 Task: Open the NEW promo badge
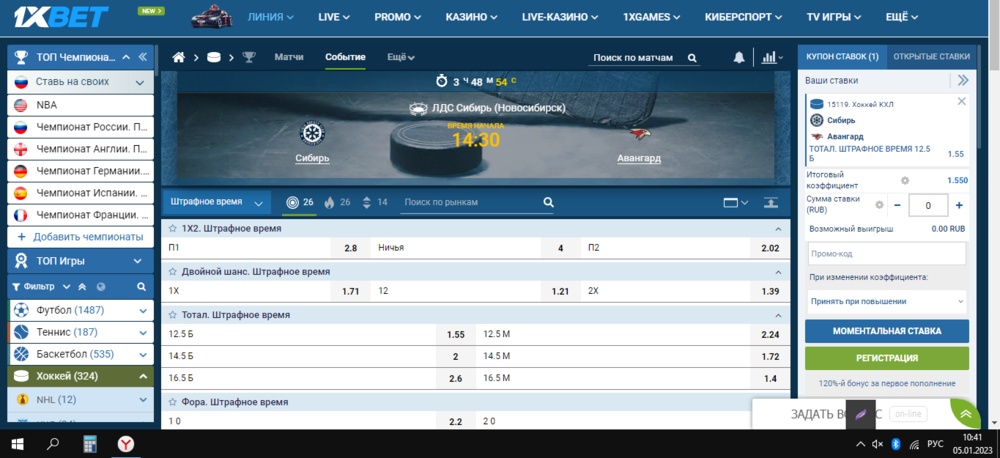[151, 11]
